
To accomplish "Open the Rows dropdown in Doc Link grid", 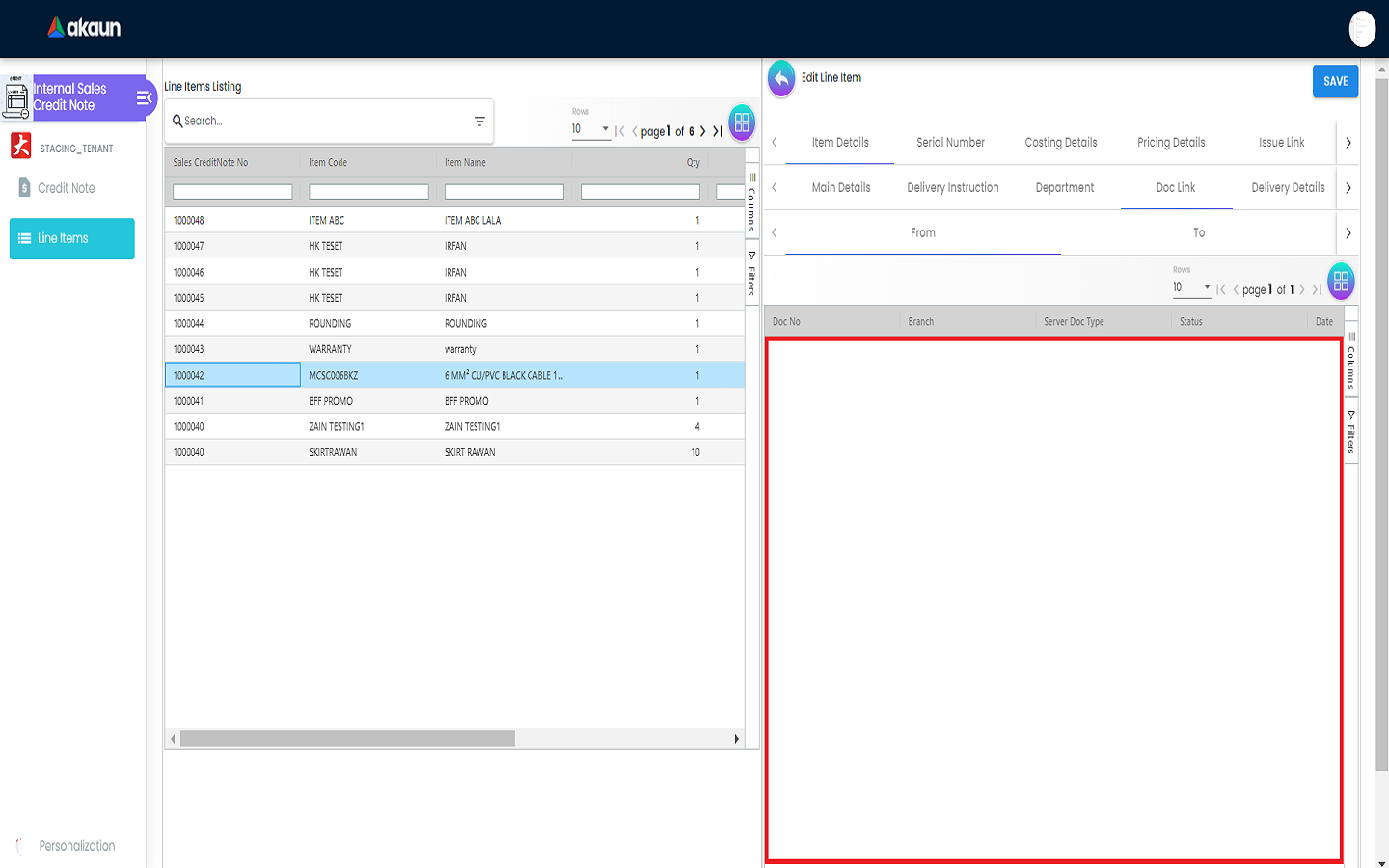I will (x=1191, y=287).
